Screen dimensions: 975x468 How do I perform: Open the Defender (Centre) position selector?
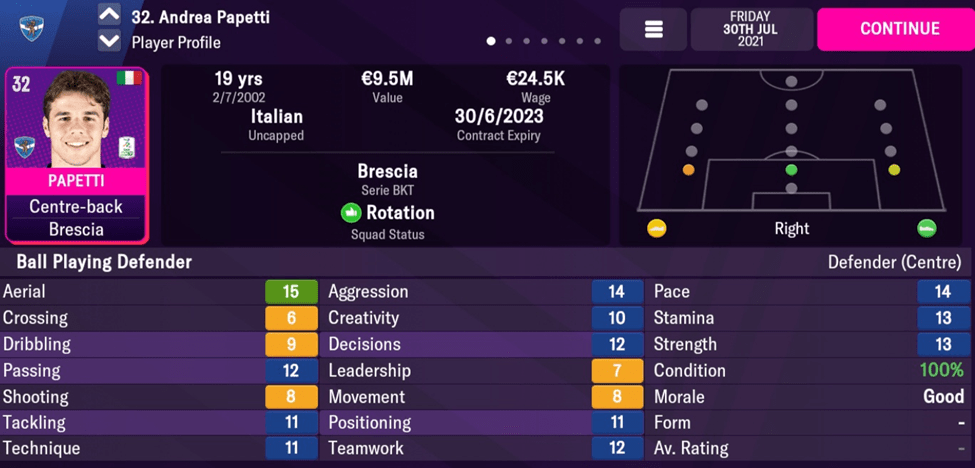tap(895, 263)
